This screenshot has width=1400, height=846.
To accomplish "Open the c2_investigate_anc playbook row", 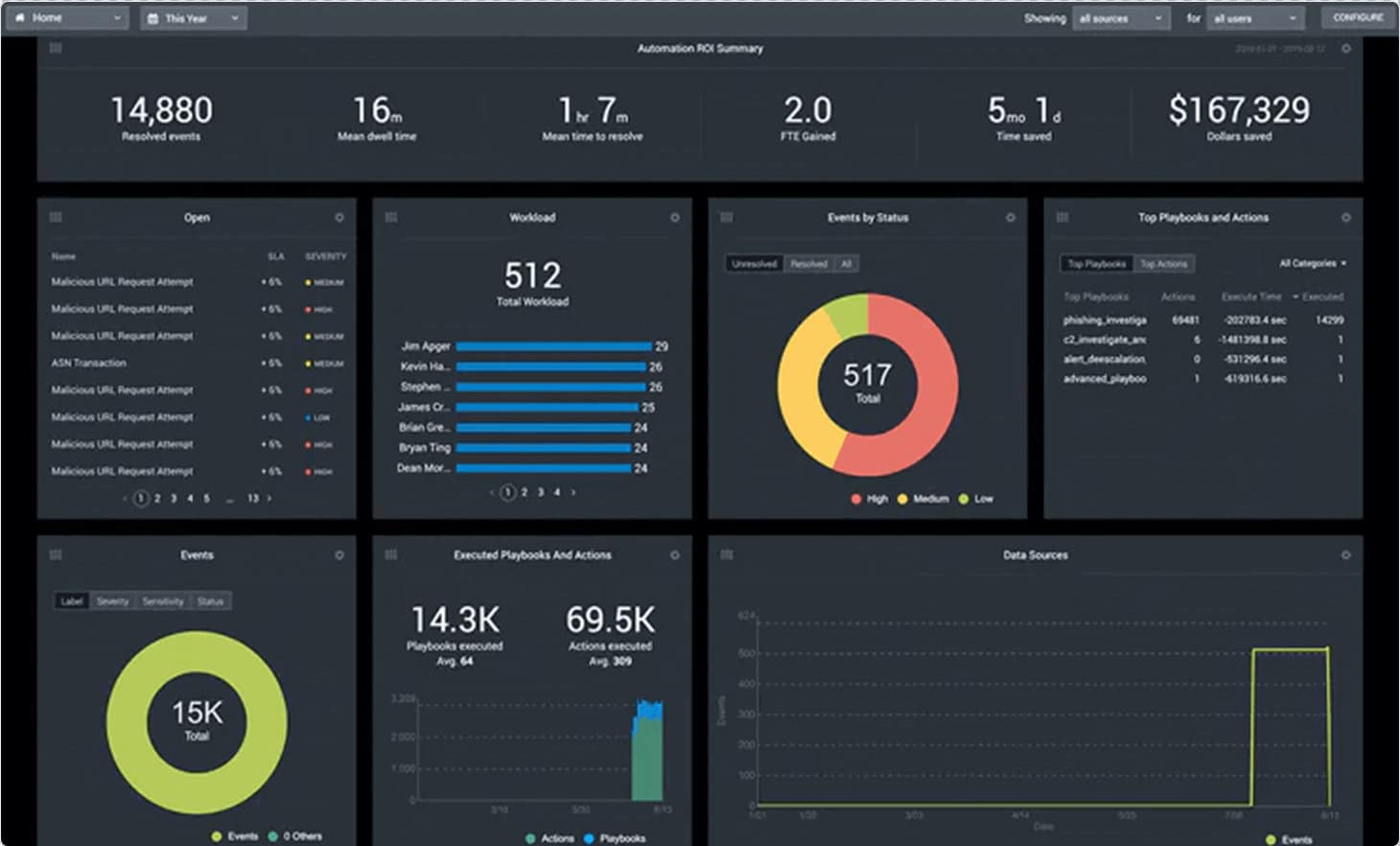I will point(1203,340).
